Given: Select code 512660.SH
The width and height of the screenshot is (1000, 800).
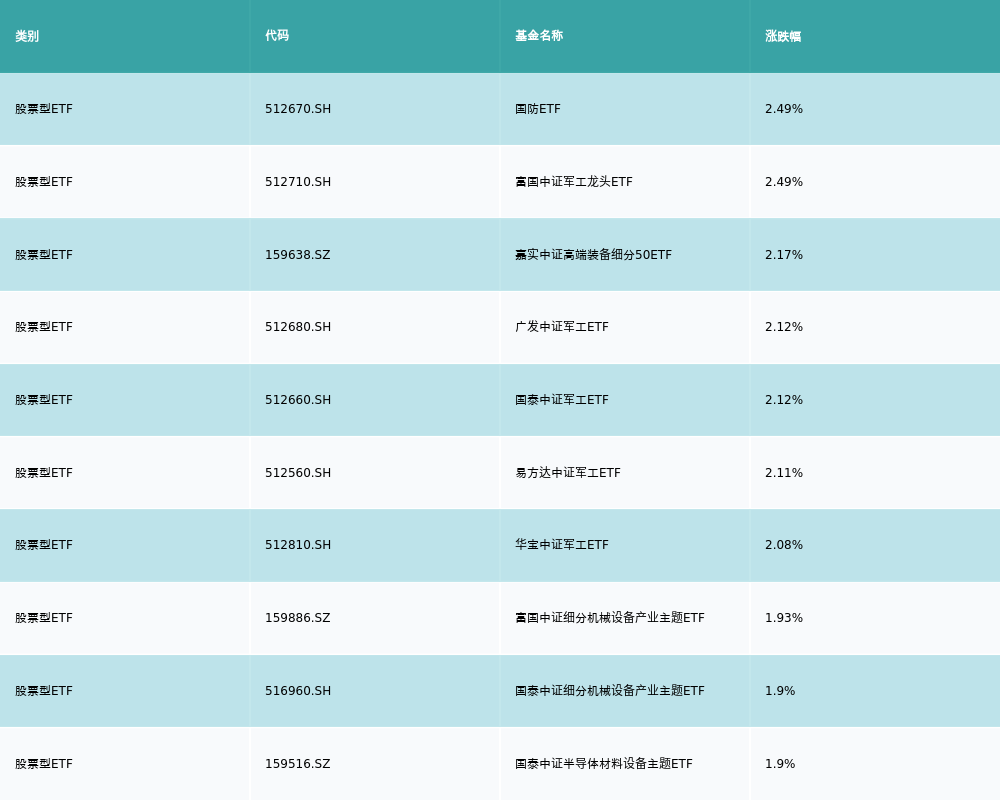Looking at the screenshot, I should click(x=298, y=400).
